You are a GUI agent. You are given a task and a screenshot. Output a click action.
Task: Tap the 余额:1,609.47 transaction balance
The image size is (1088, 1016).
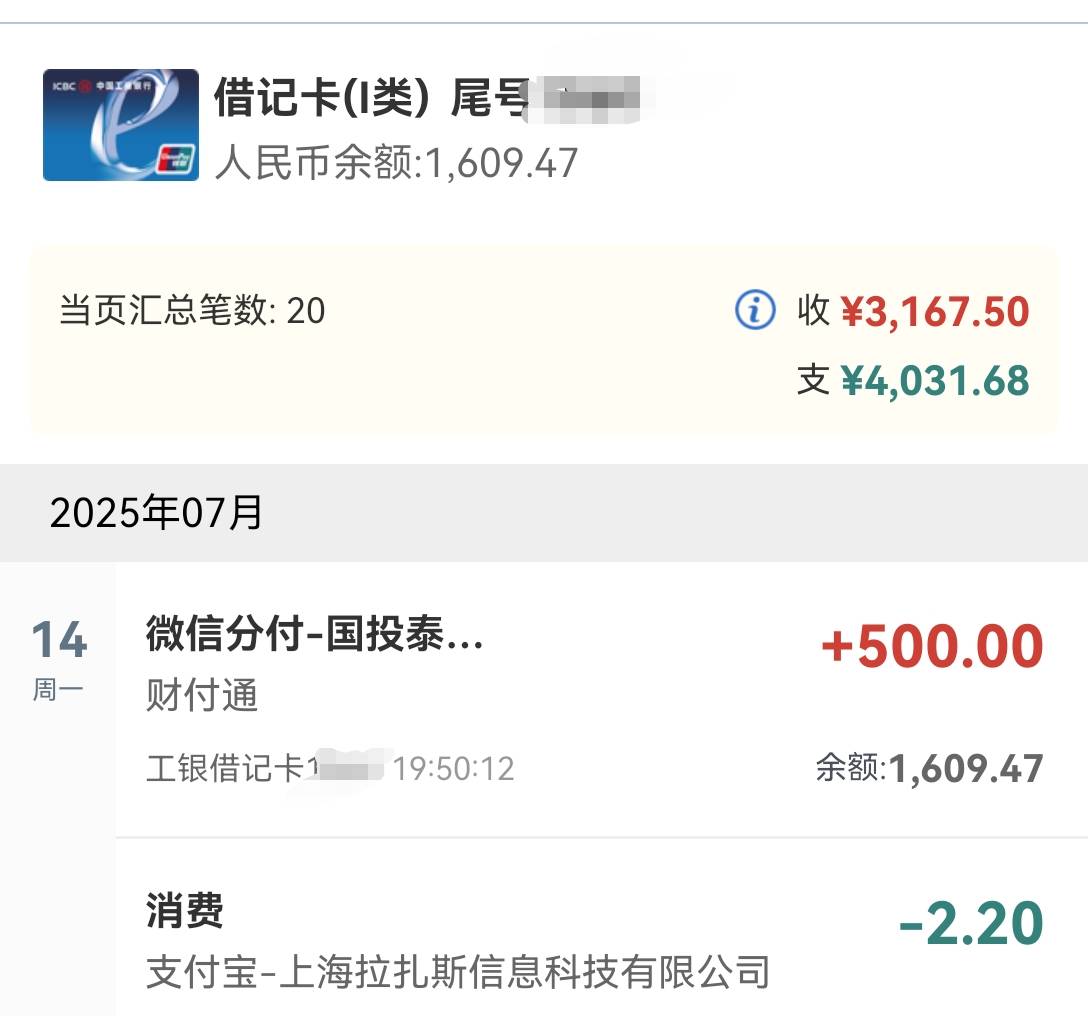930,768
